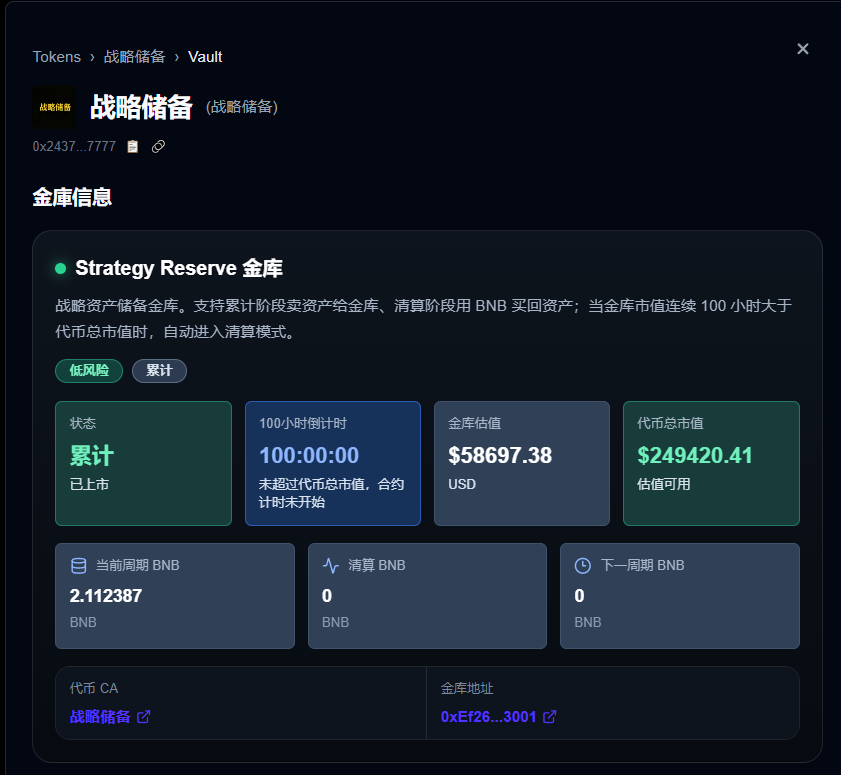This screenshot has width=841, height=775.
Task: Click the 状态 累计 status card
Action: (x=143, y=463)
